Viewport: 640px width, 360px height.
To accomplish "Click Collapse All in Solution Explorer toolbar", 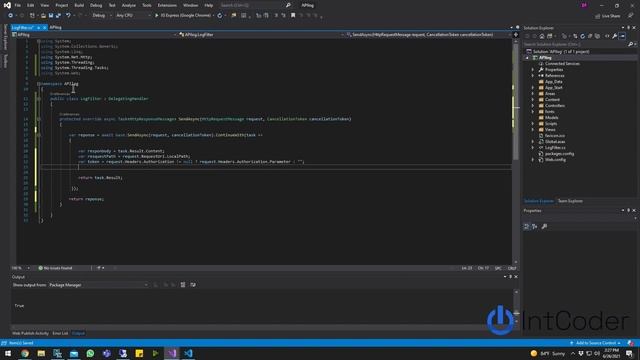I will (590, 36).
